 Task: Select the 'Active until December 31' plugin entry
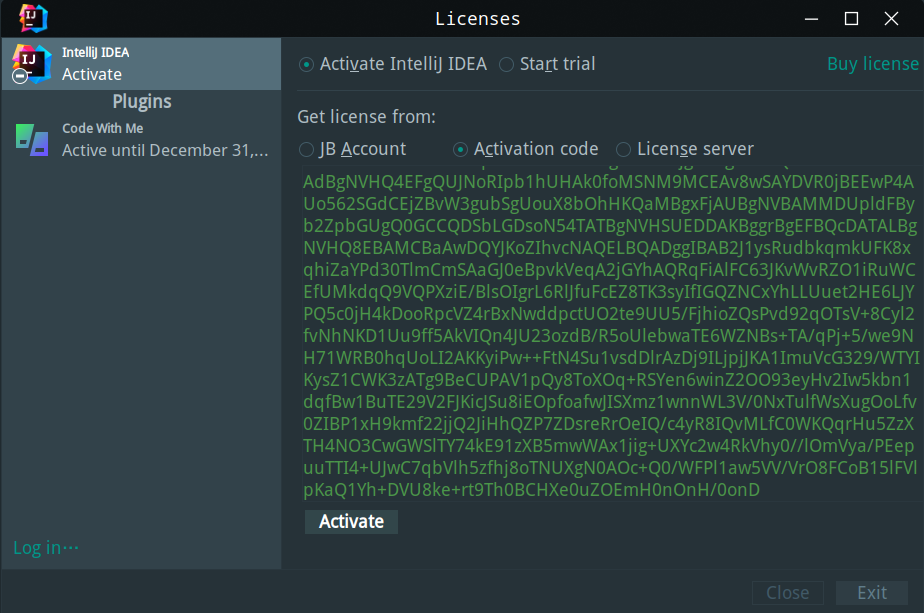point(165,150)
